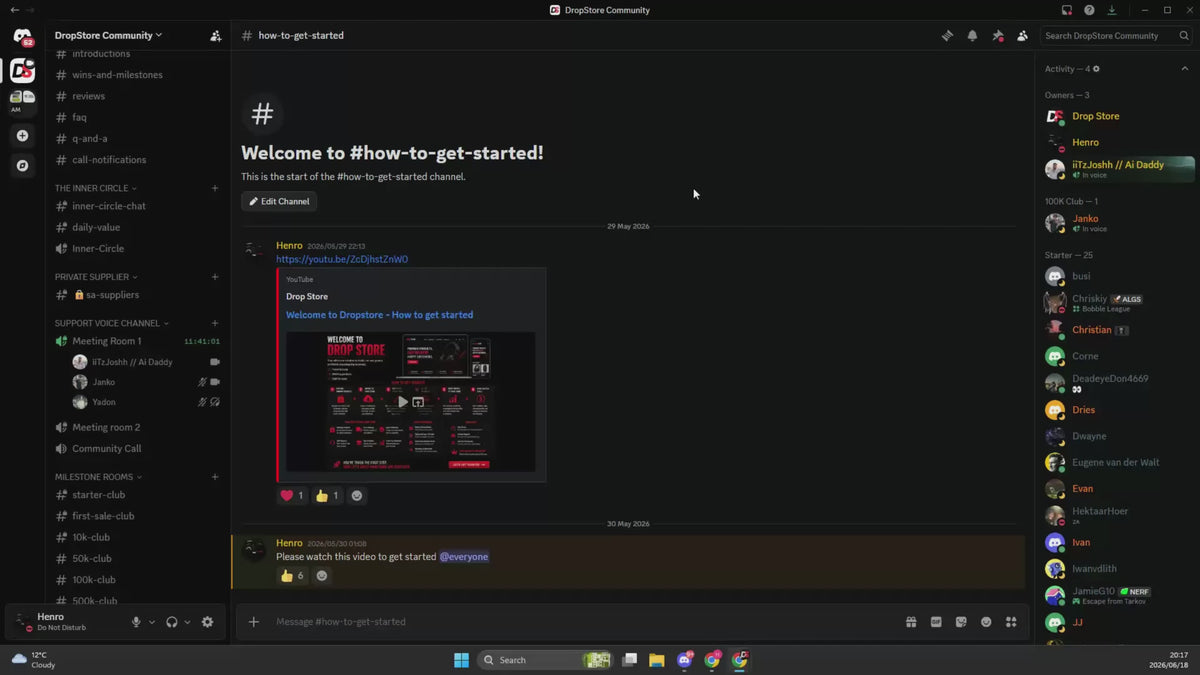Open Windows Start menu on taskbar

[461, 660]
